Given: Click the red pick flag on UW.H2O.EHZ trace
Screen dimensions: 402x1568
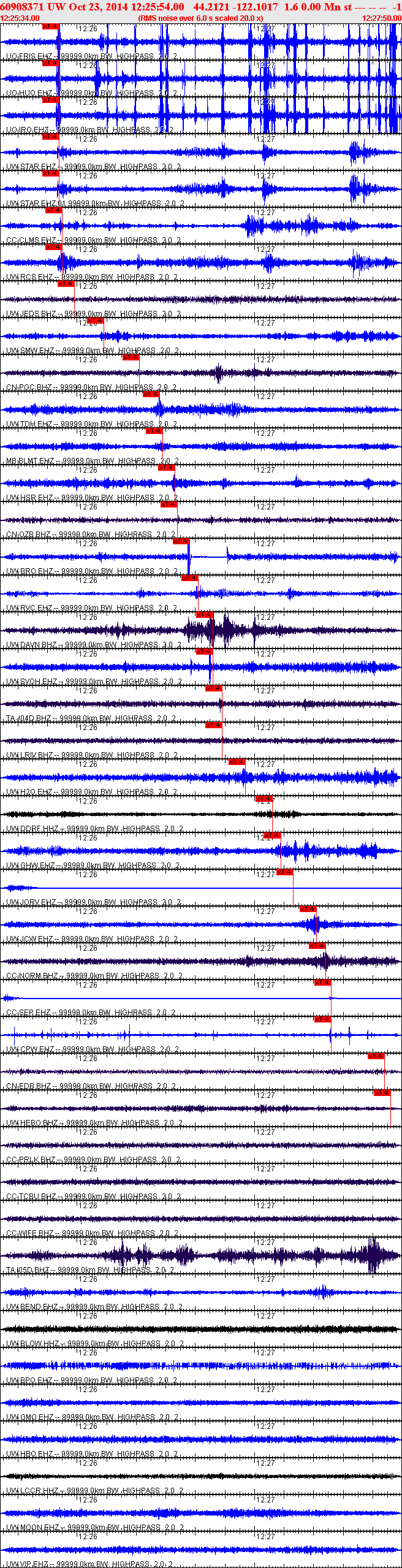Looking at the screenshot, I should [x=237, y=762].
